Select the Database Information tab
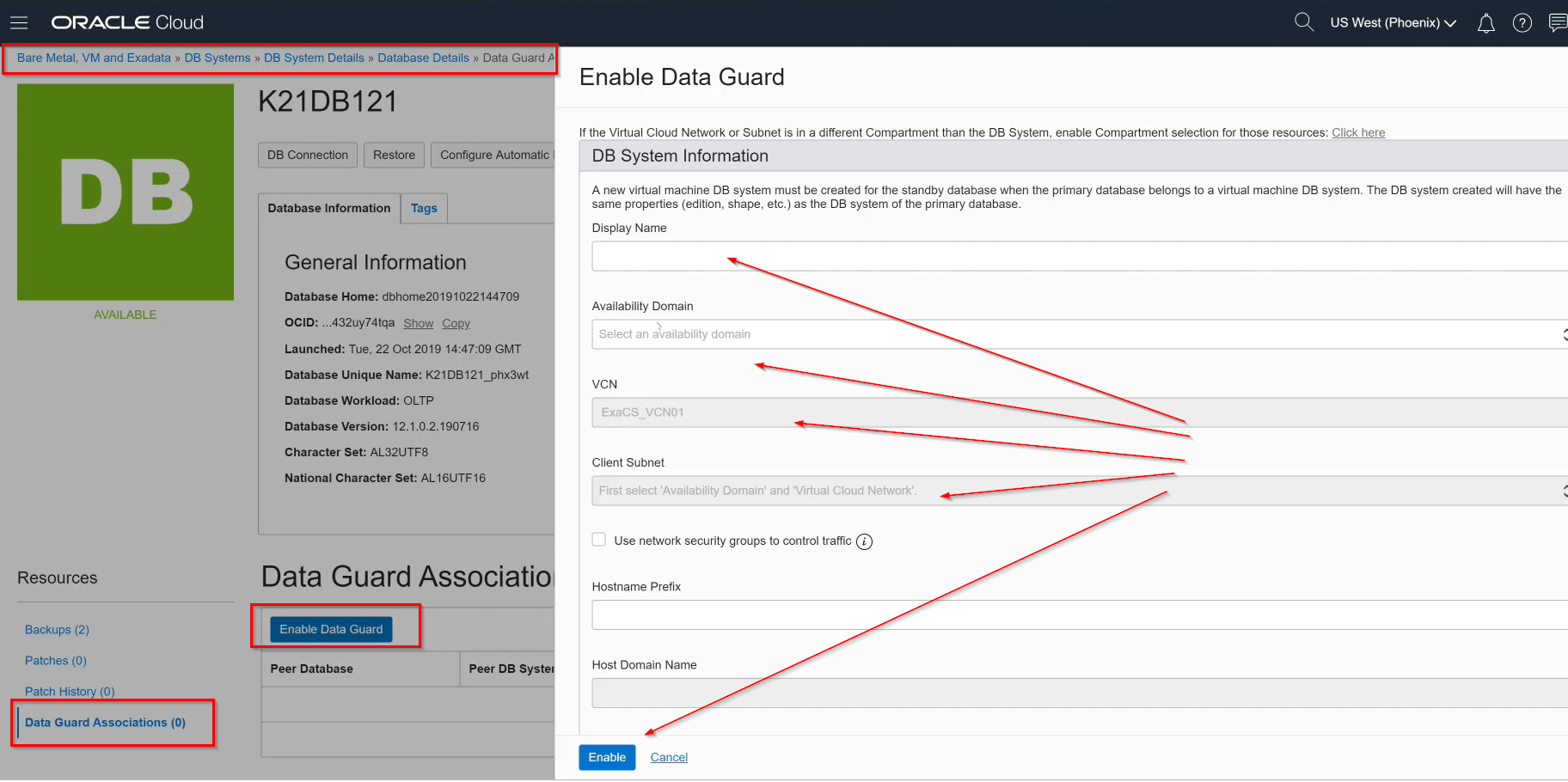The width and height of the screenshot is (1568, 782). (x=328, y=208)
